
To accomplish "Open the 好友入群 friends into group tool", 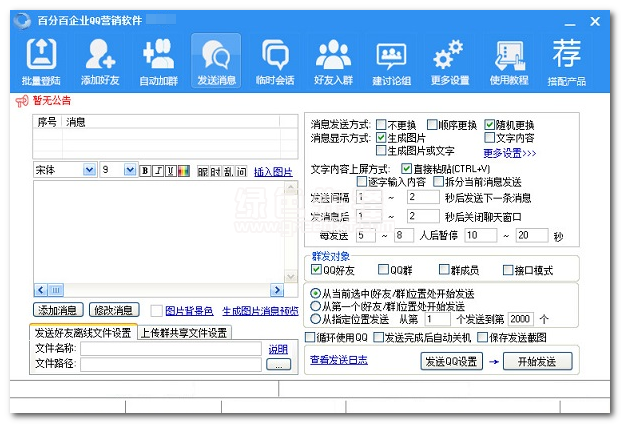I will 333,61.
